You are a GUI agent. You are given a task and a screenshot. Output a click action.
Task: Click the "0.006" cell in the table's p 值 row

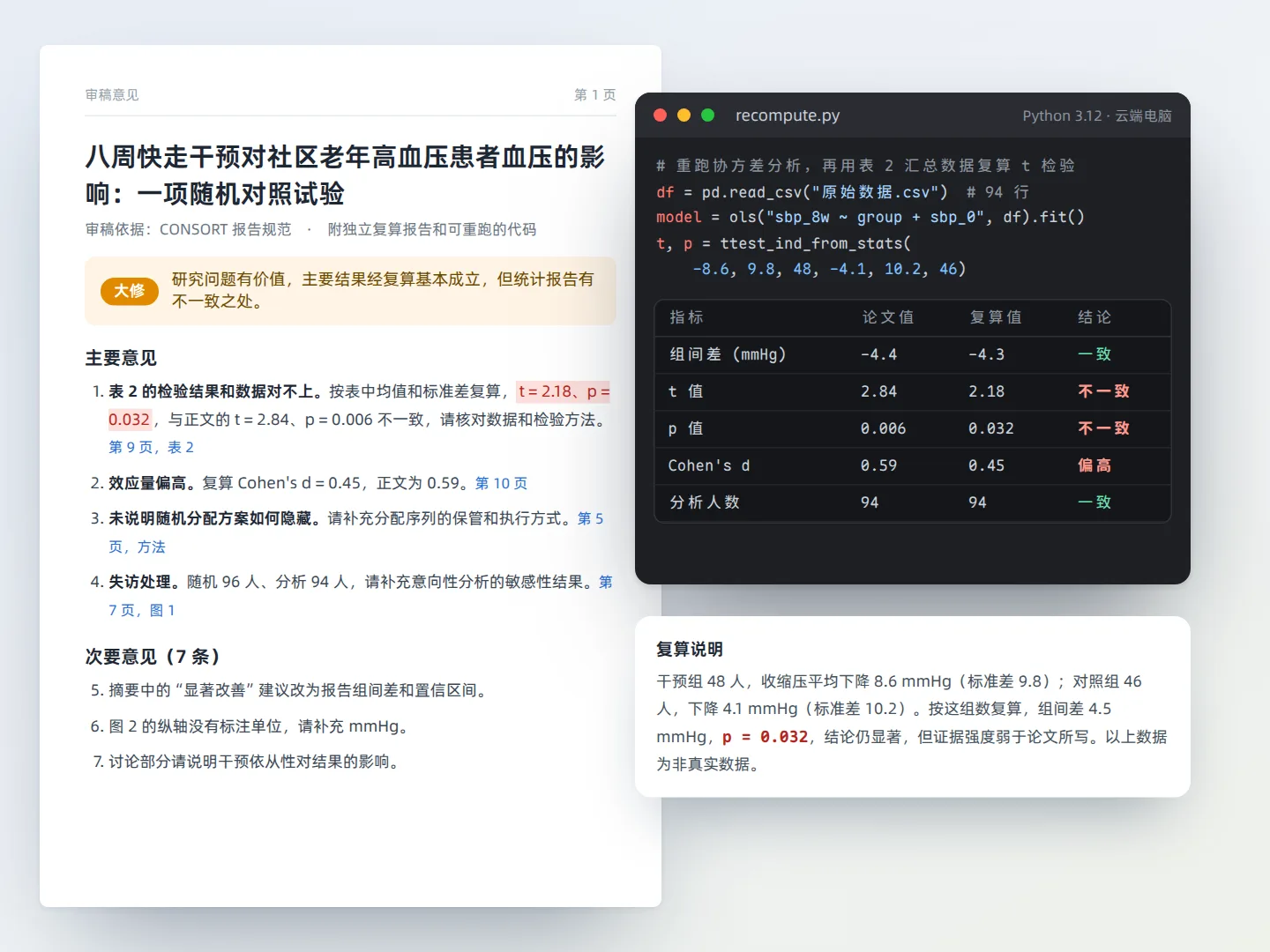[x=884, y=428]
